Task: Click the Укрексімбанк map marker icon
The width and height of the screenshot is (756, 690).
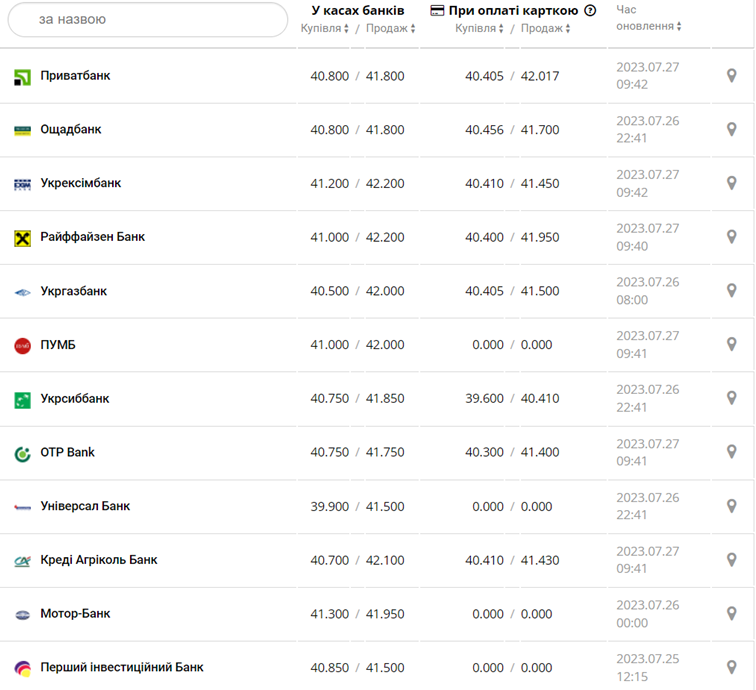Action: (x=731, y=184)
